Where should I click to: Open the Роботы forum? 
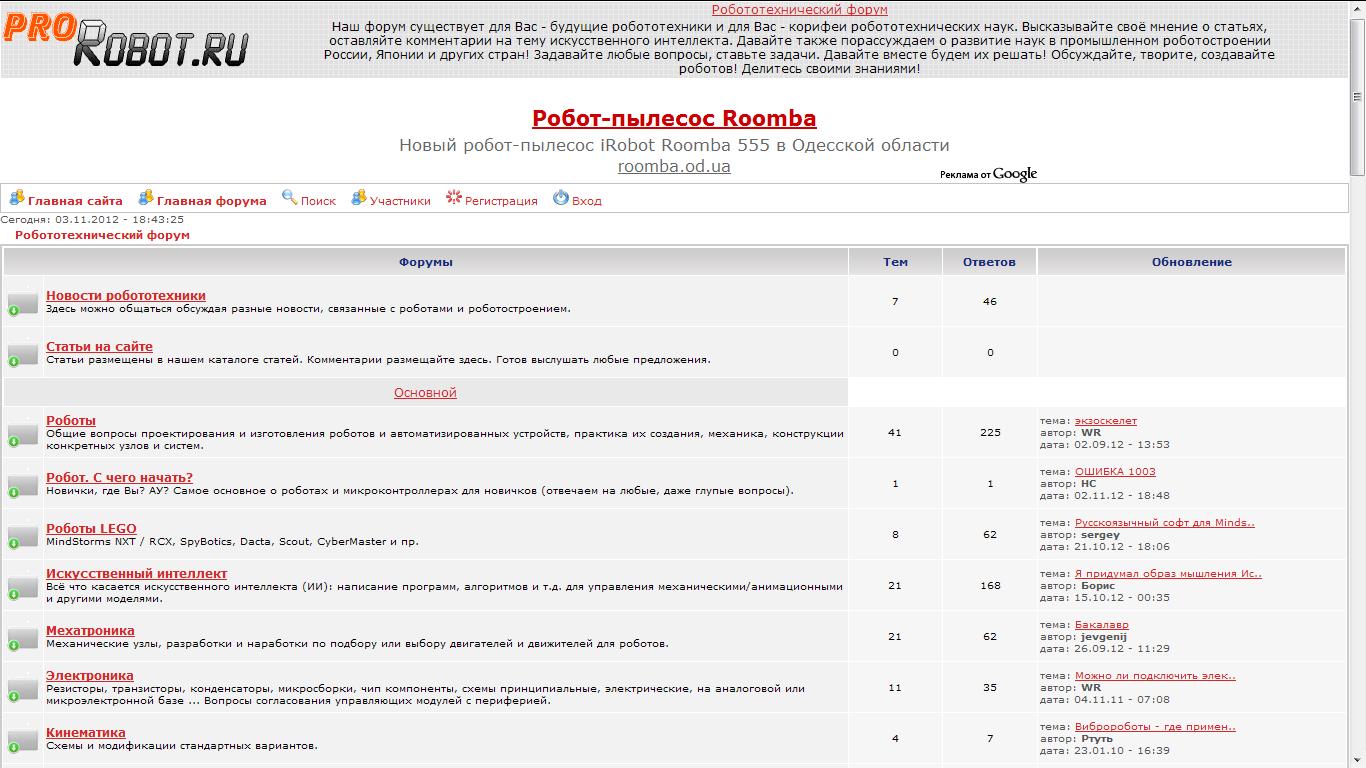(x=71, y=420)
